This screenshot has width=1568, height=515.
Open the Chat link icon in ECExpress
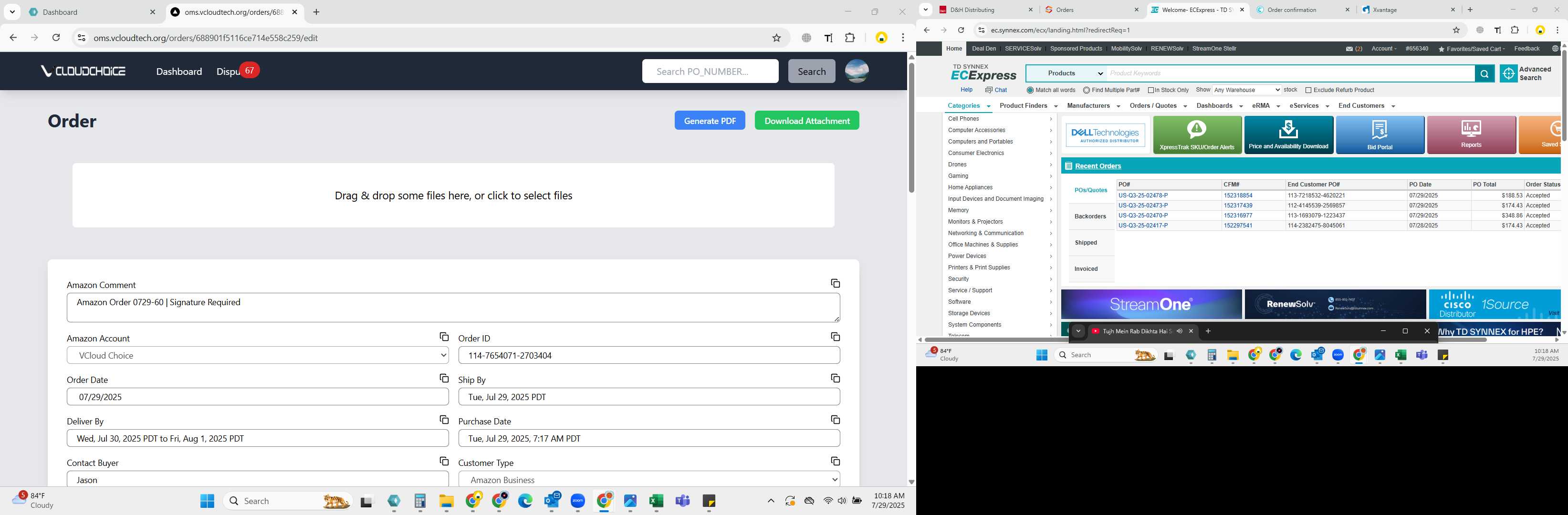click(x=989, y=90)
